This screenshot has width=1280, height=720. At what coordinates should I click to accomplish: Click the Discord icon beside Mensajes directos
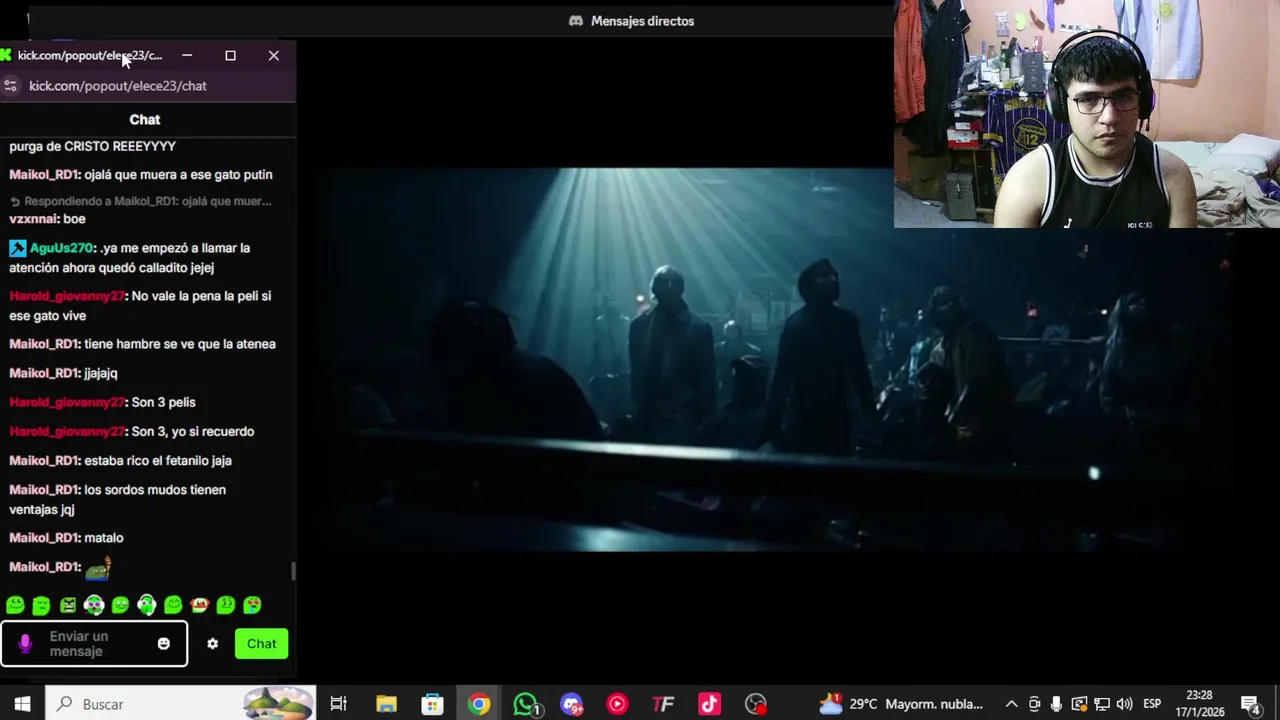576,21
